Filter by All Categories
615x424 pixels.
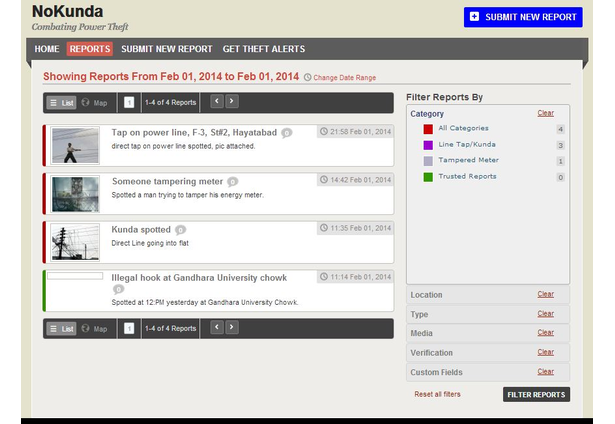pos(464,128)
